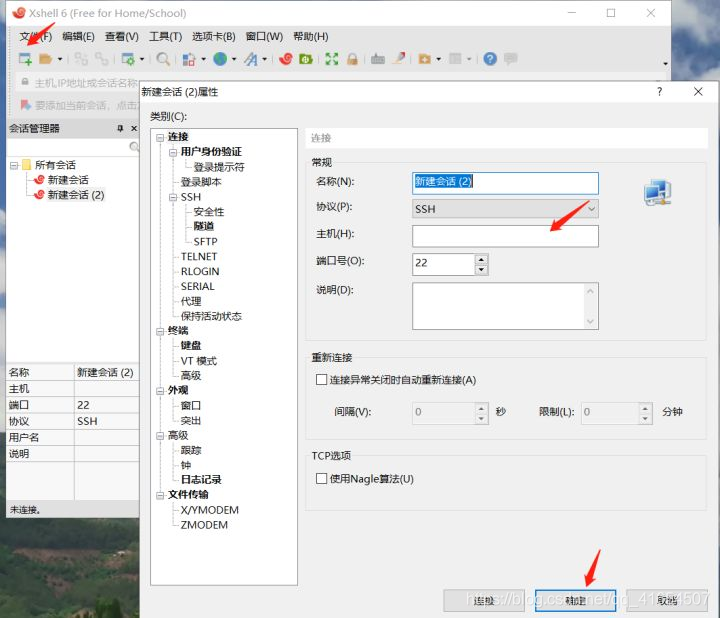Click the New Session toolbar icon
720x618 pixels.
(25, 59)
